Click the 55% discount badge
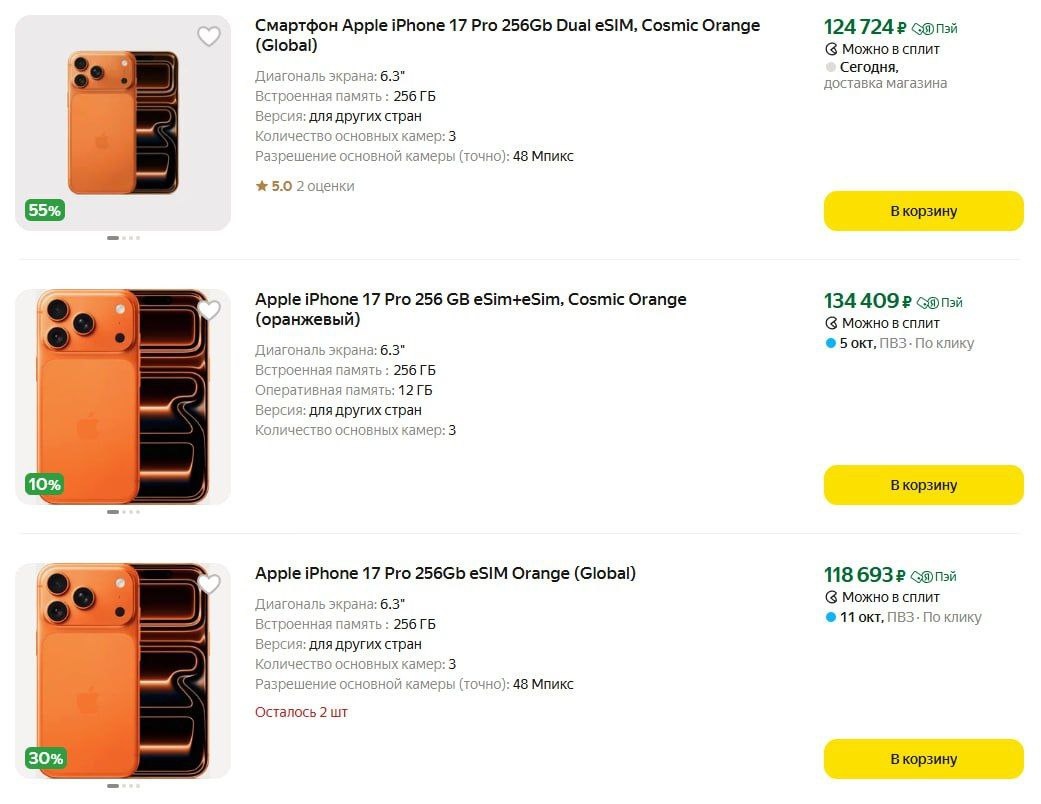1041x804 pixels. tap(45, 210)
